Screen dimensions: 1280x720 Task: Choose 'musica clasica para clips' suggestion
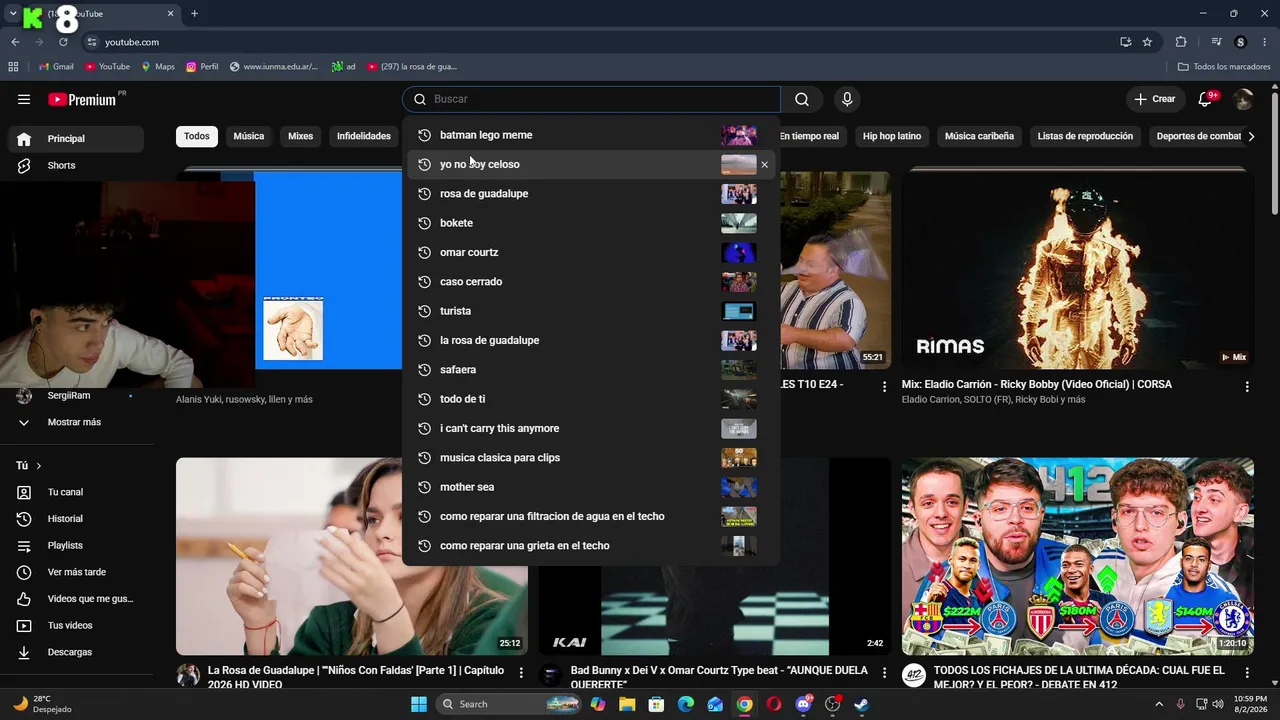591,458
